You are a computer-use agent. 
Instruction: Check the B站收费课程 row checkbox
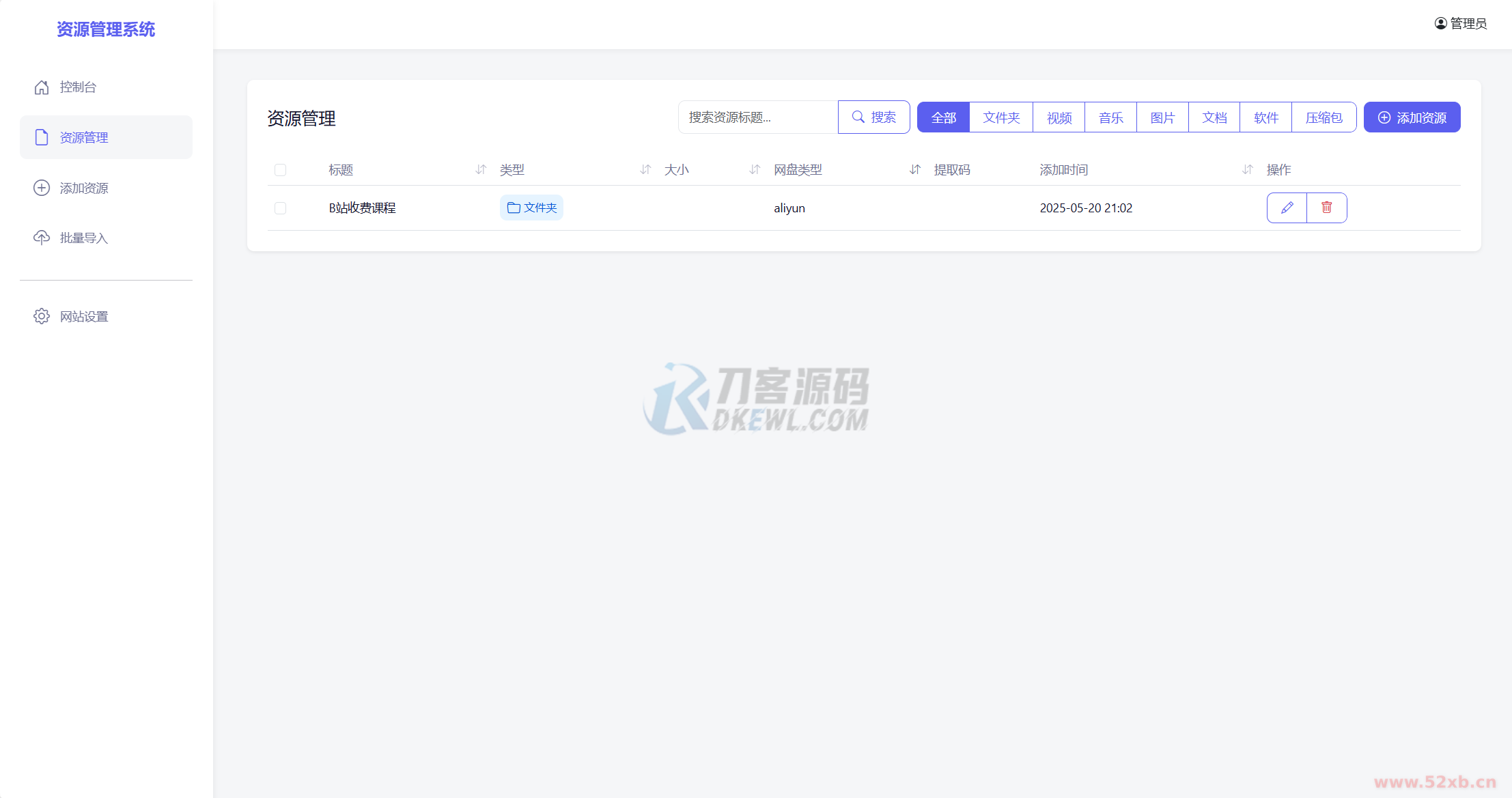click(280, 208)
